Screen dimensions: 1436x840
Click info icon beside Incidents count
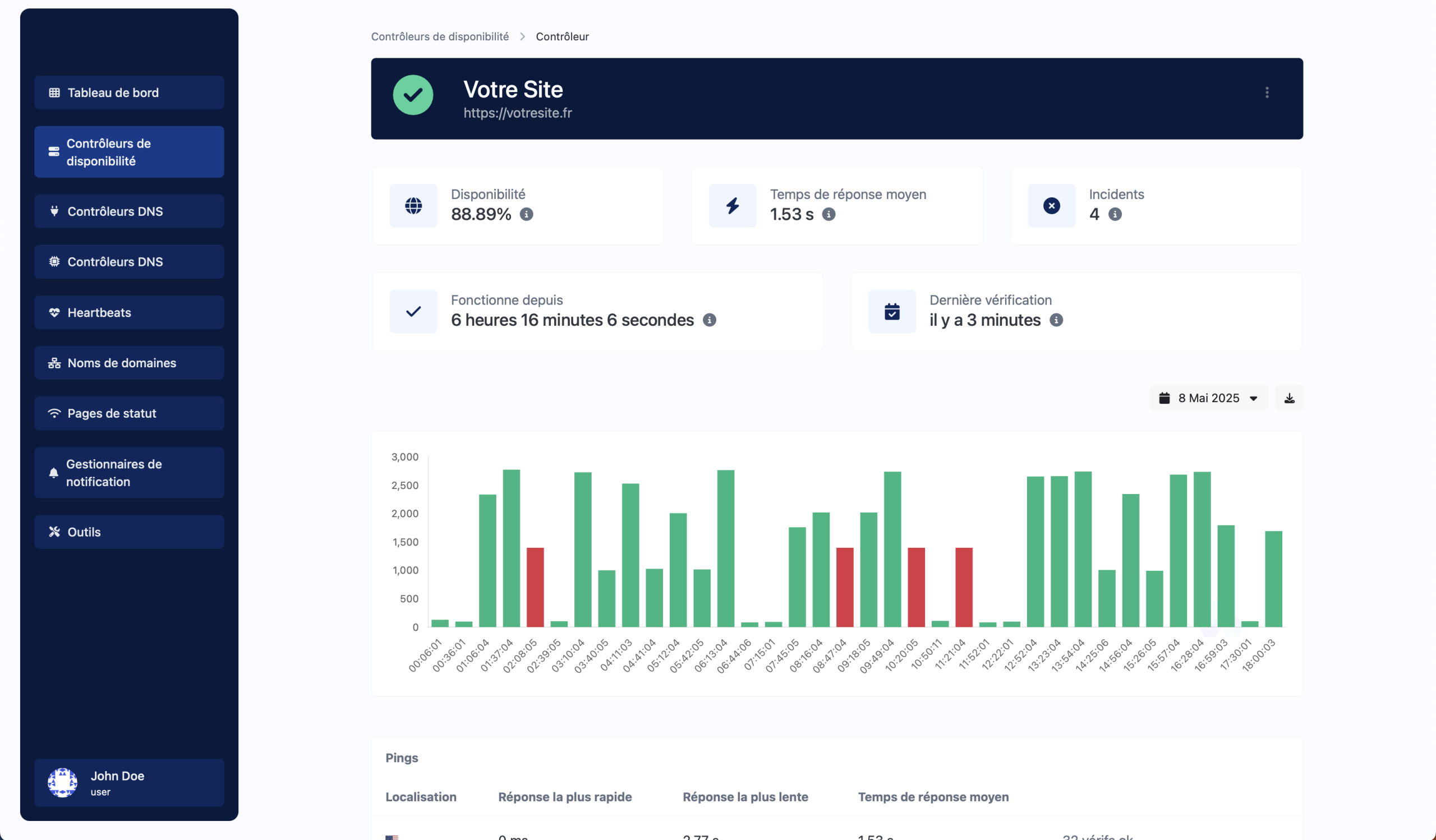[1115, 214]
